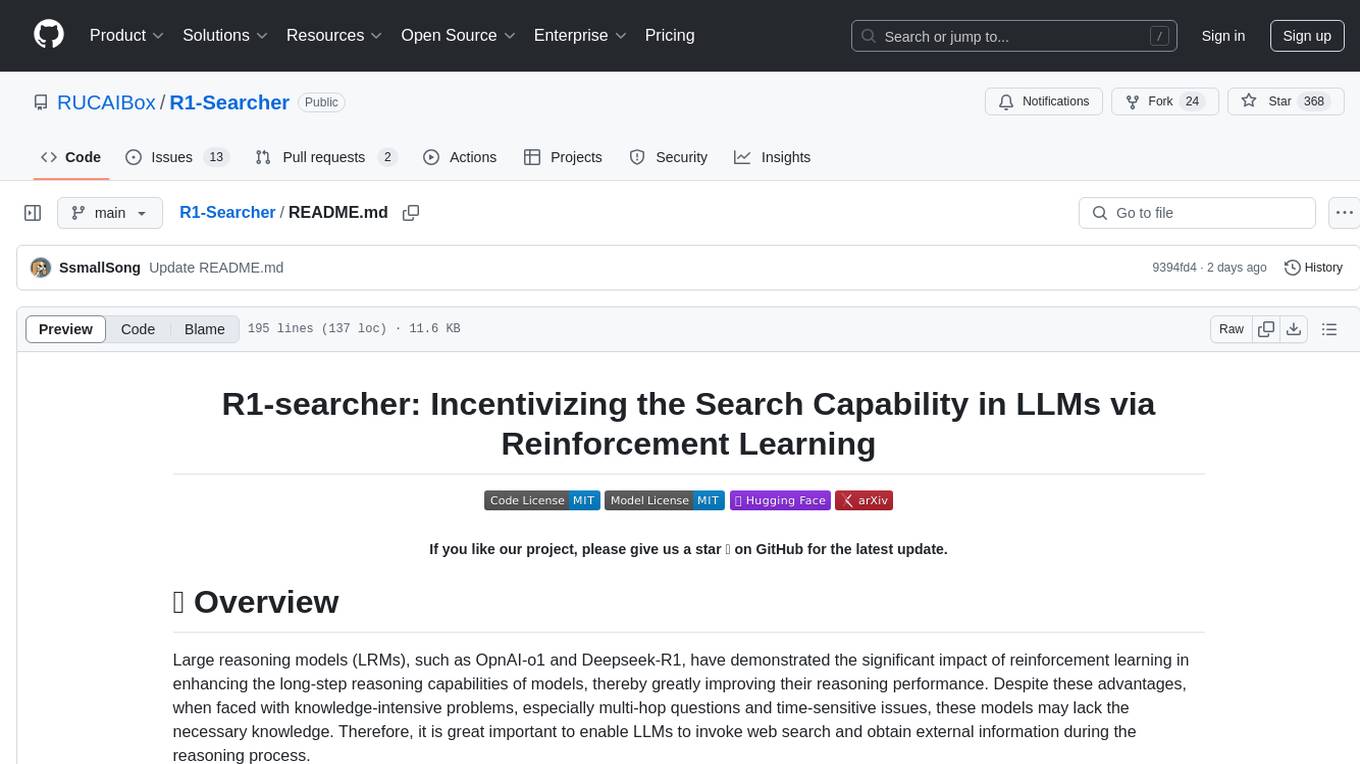
Task: Expand the Enterprise menu
Action: coord(580,35)
